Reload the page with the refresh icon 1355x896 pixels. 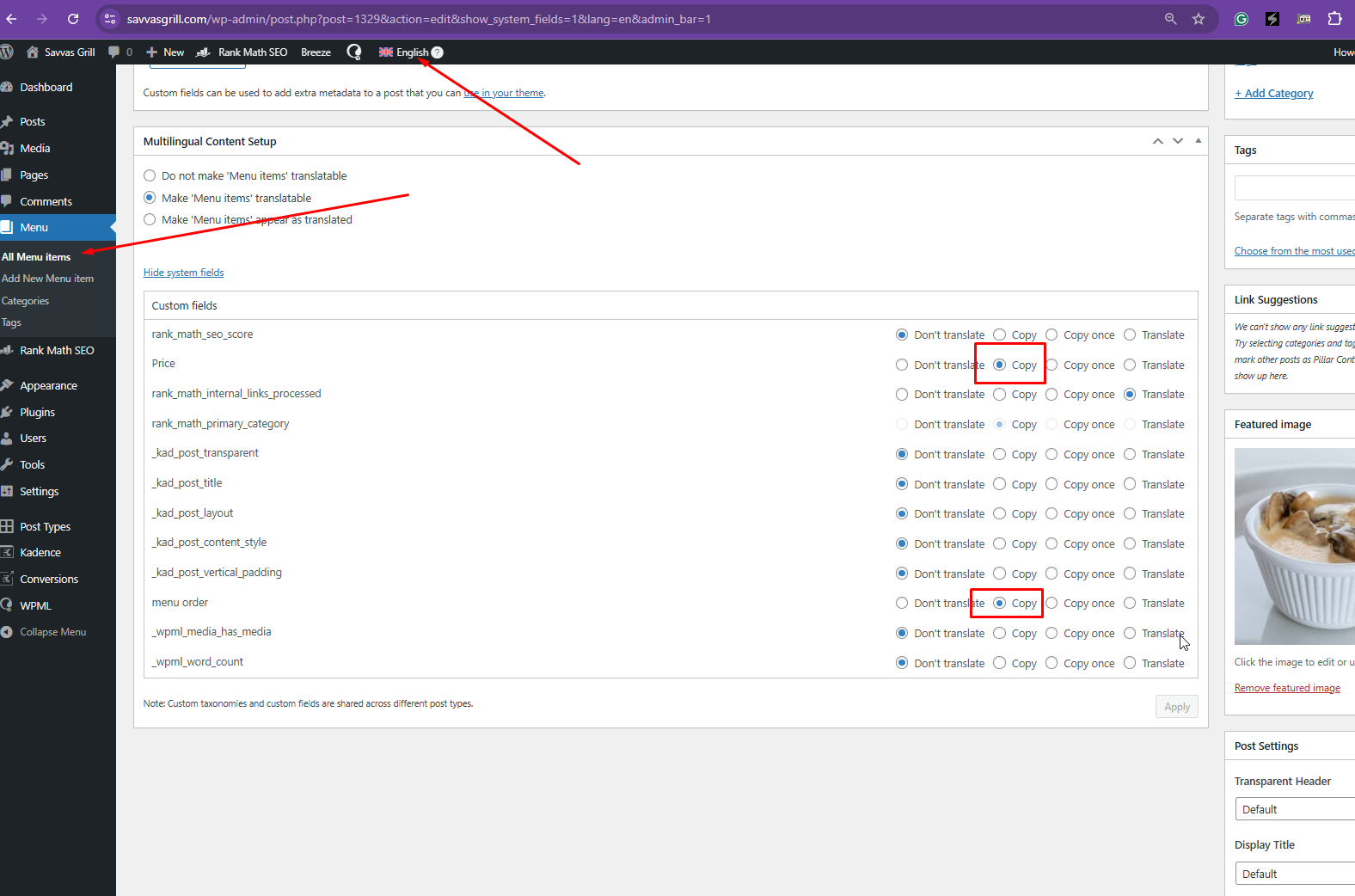pyautogui.click(x=73, y=19)
